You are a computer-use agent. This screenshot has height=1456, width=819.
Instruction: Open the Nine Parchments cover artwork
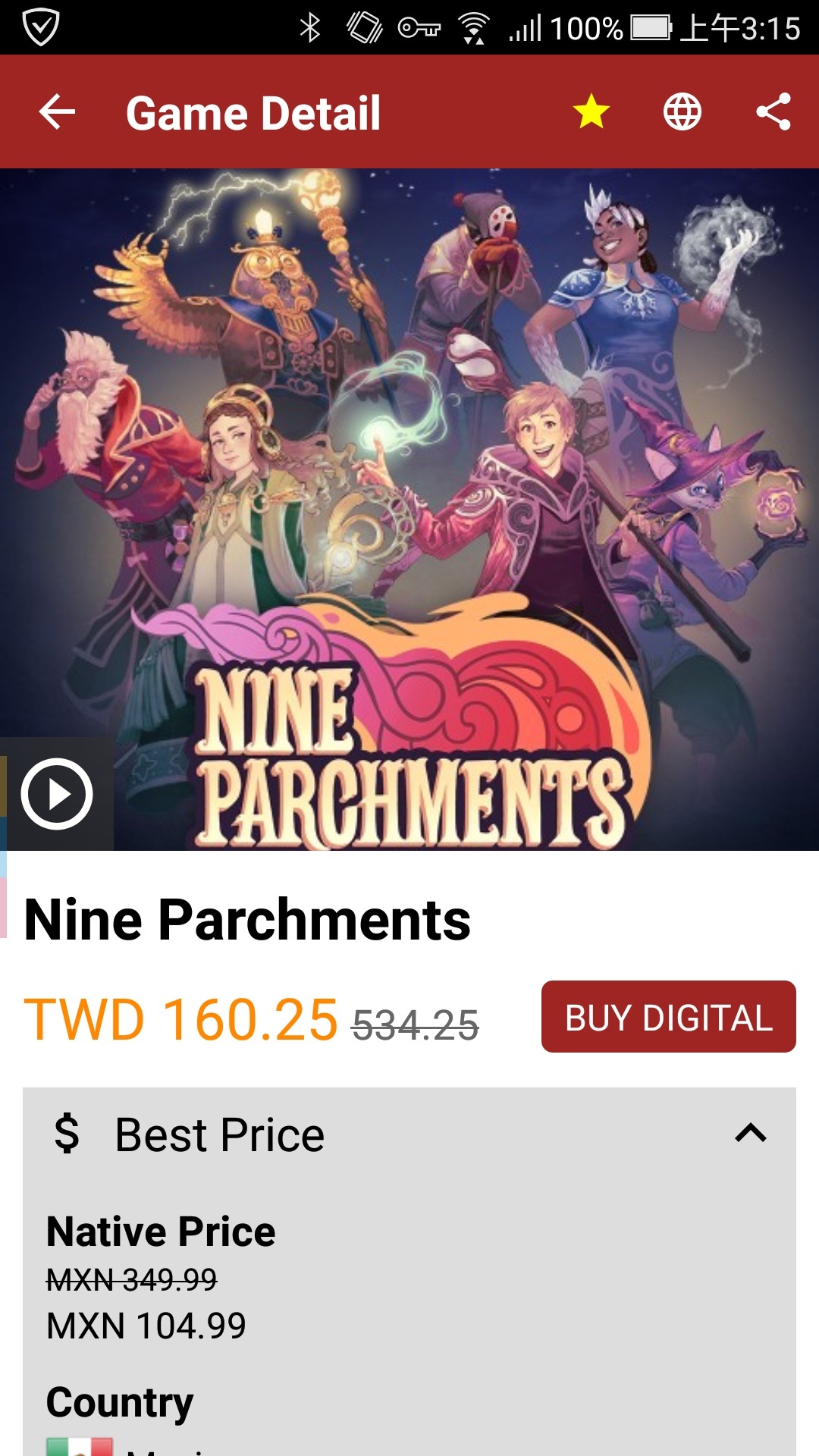click(409, 510)
